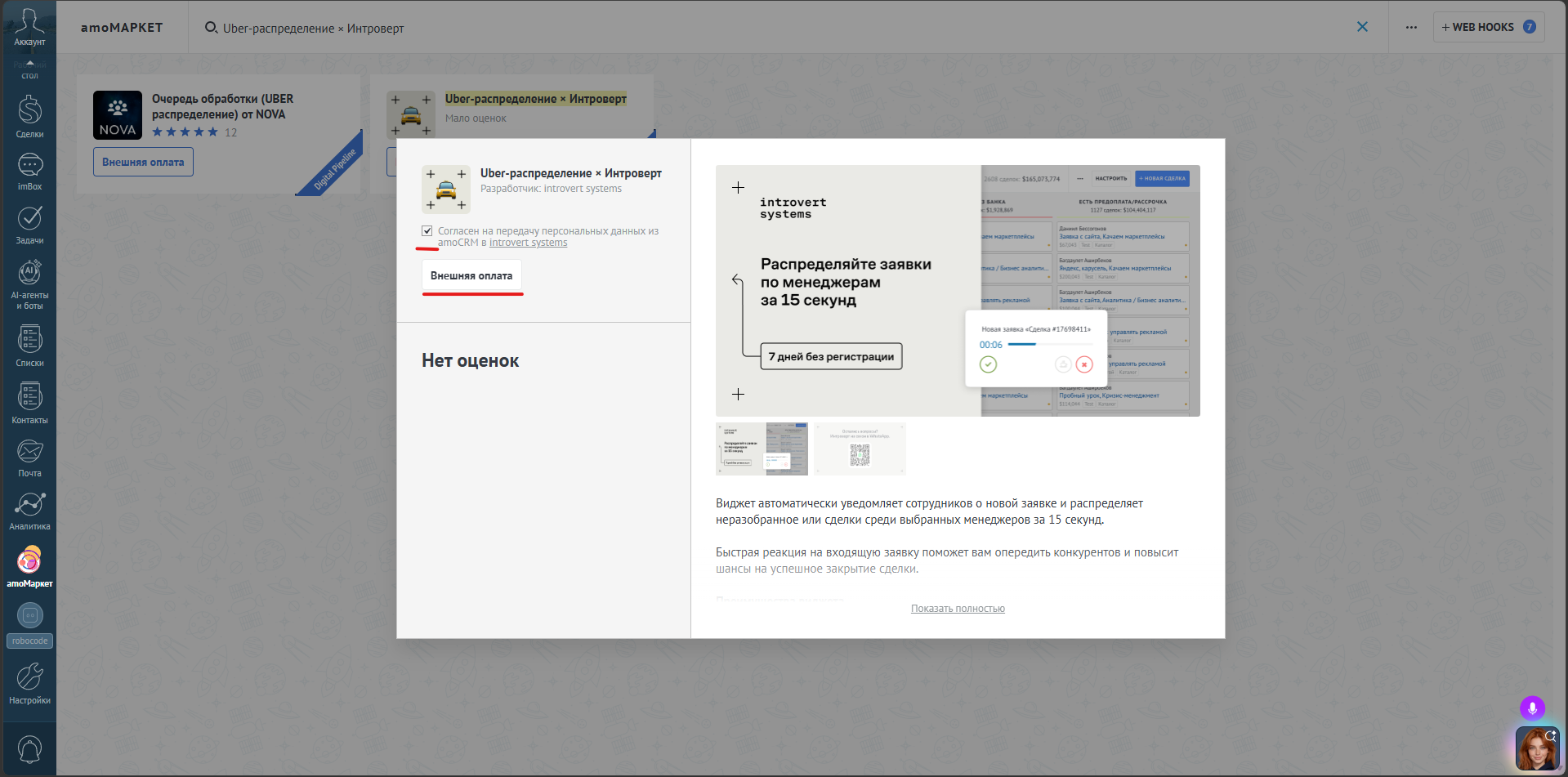Screen dimensions: 1568x777
Task: Open Сделки in the sidebar
Action: pyautogui.click(x=29, y=117)
